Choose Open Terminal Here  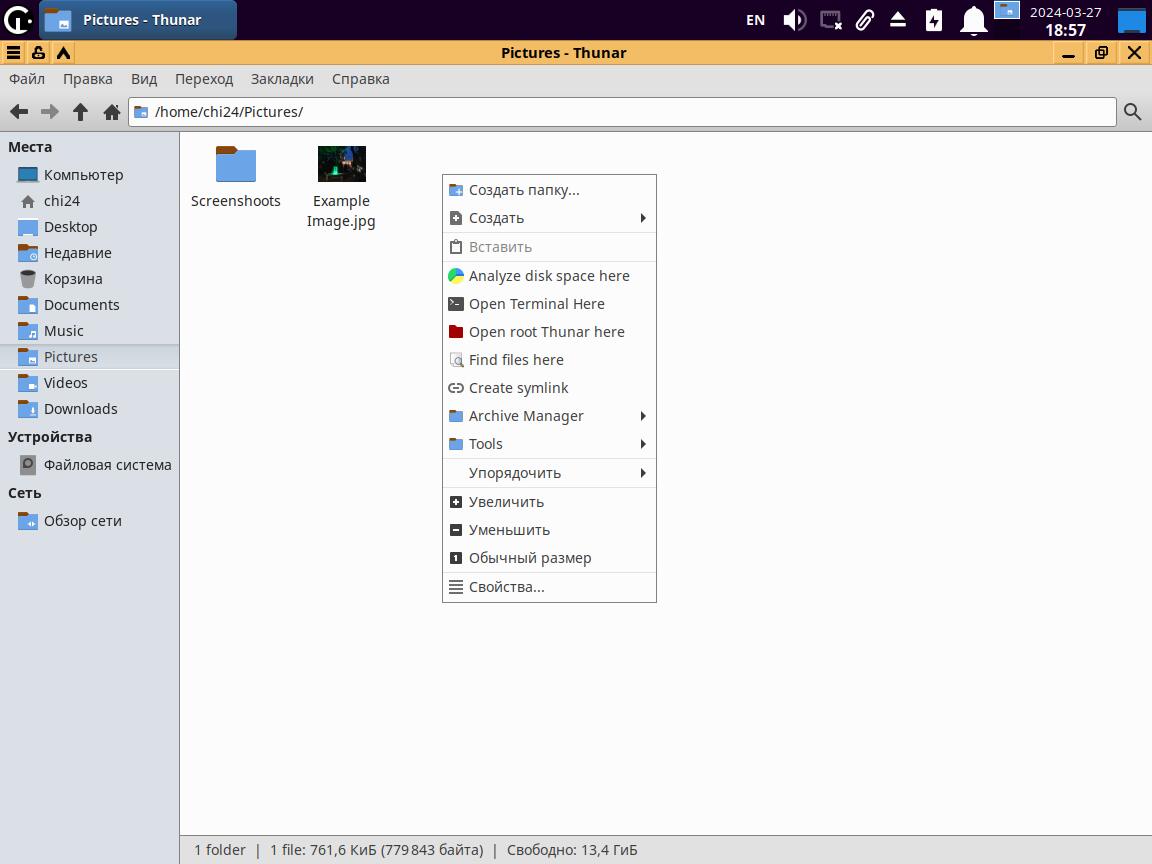(x=536, y=304)
